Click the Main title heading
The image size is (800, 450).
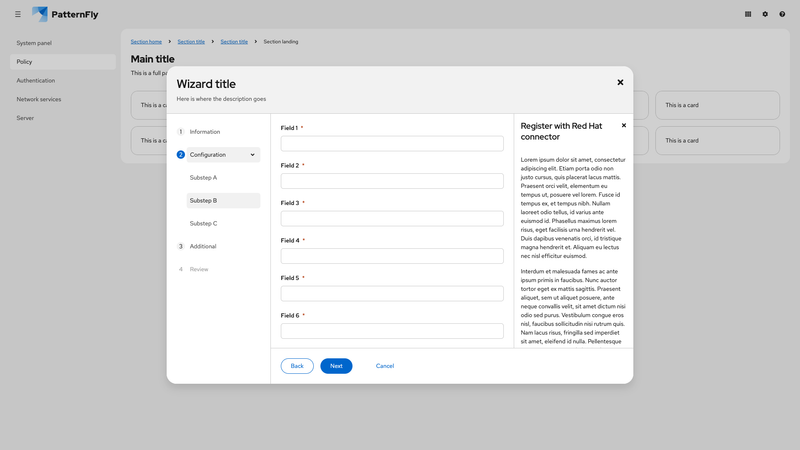pyautogui.click(x=153, y=59)
